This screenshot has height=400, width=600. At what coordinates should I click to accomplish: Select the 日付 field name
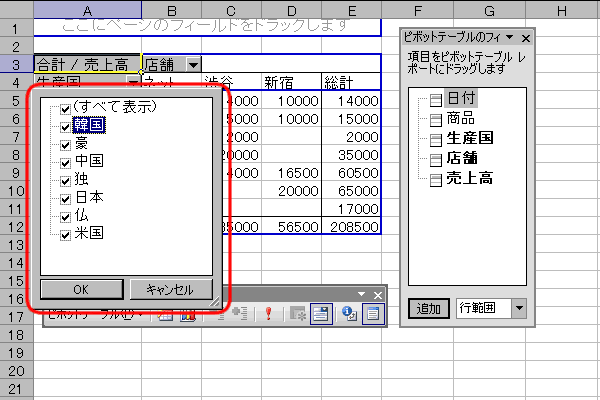[461, 98]
